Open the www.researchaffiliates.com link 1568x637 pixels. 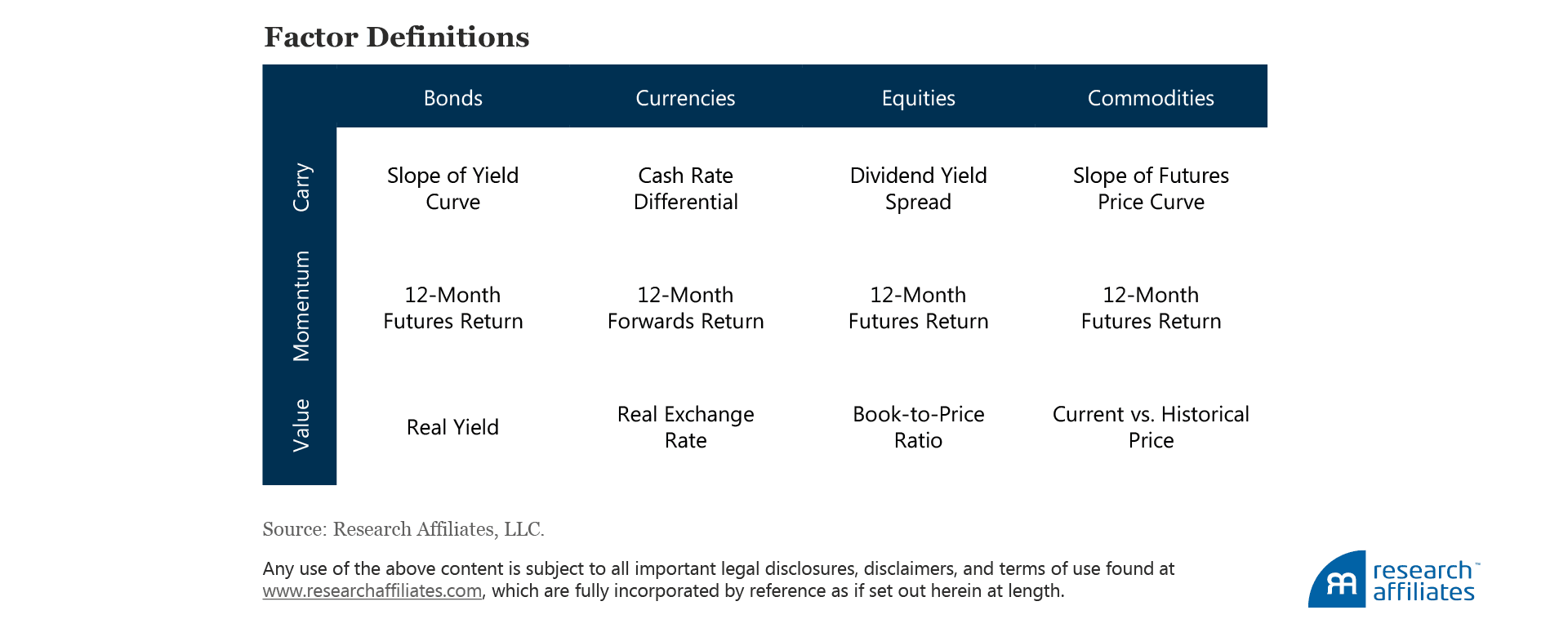[x=372, y=590]
